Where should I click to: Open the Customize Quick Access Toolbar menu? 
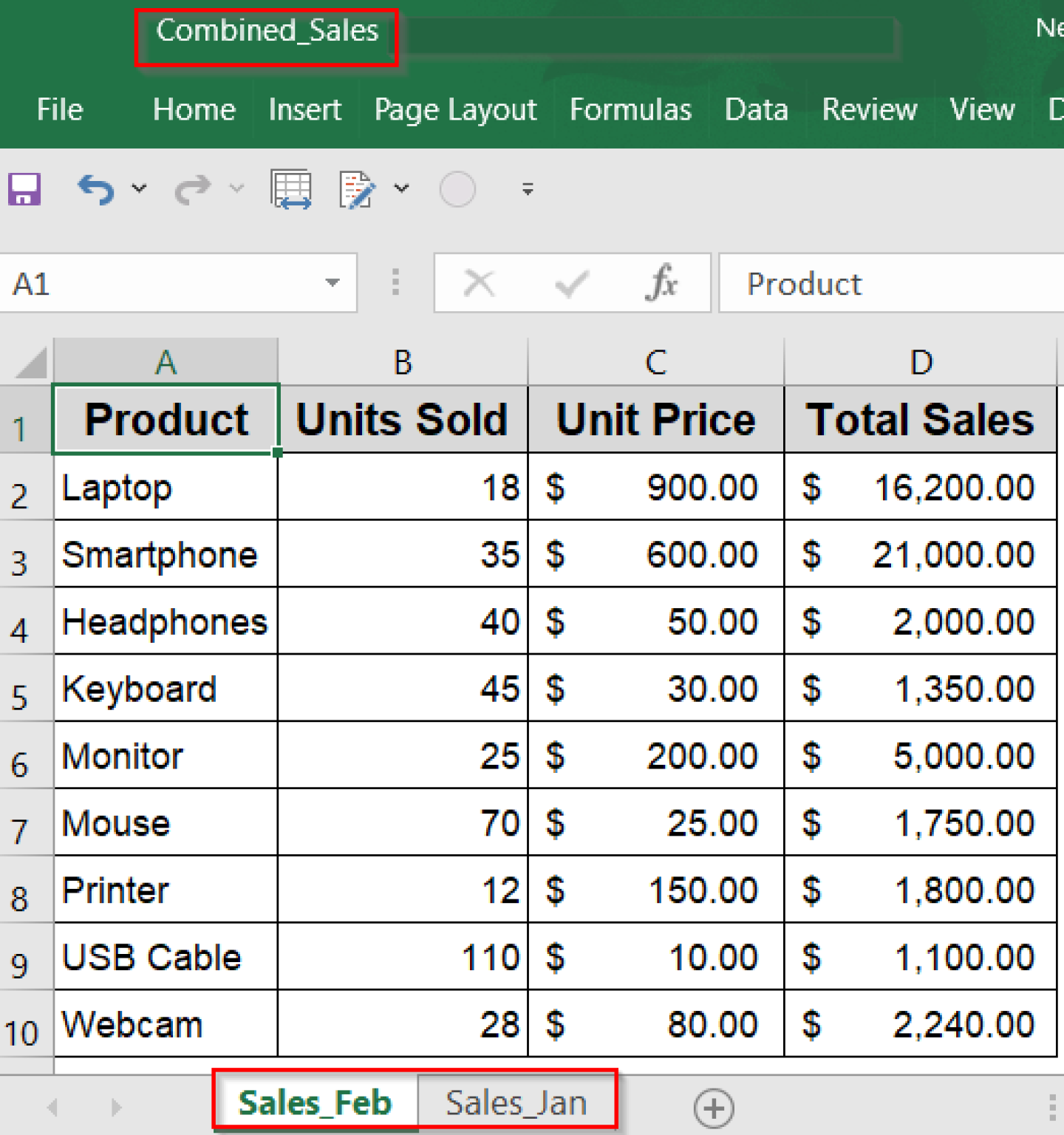[x=527, y=189]
